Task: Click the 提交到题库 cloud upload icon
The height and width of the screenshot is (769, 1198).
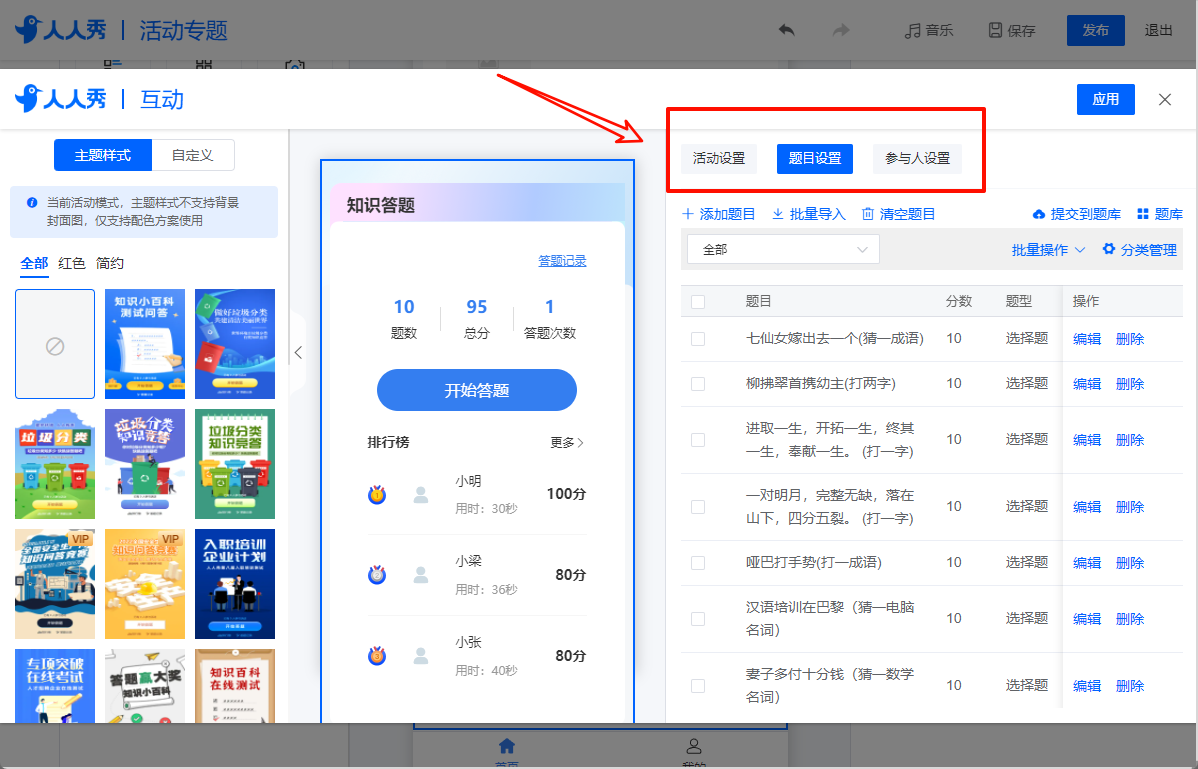Action: (1038, 214)
